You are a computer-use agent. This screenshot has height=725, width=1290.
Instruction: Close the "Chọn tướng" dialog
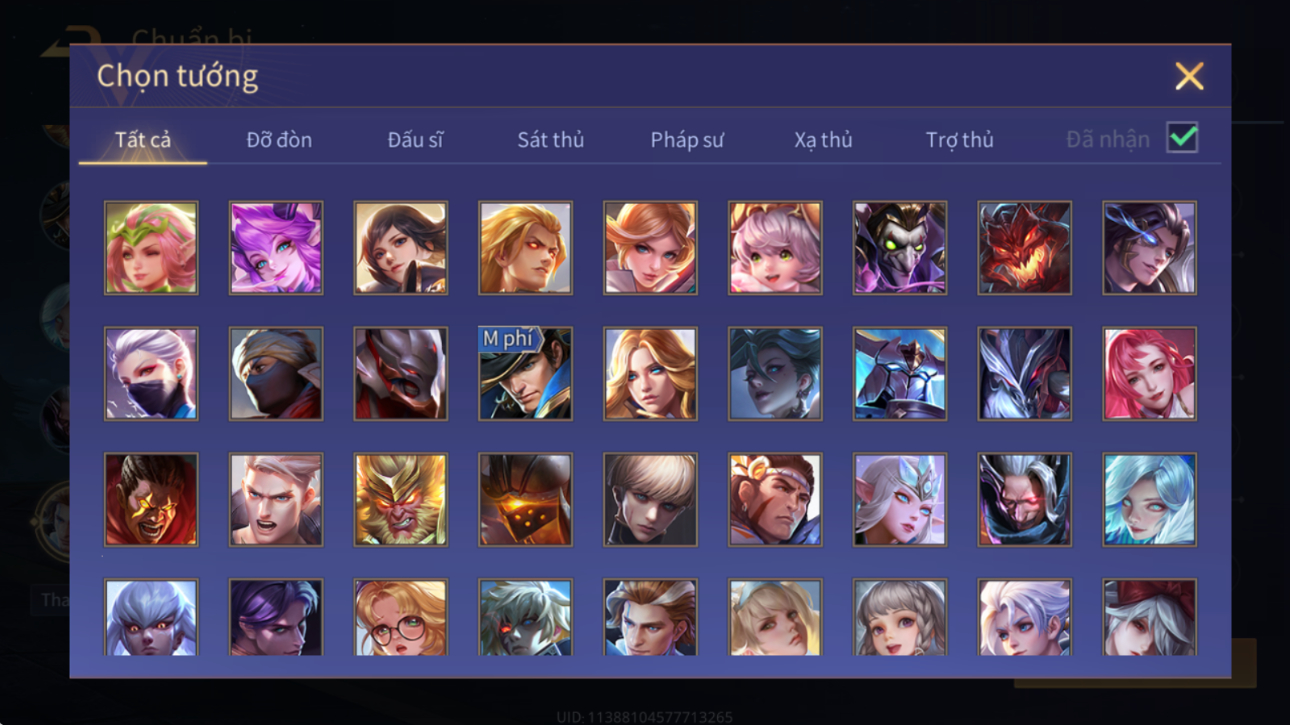[1189, 76]
